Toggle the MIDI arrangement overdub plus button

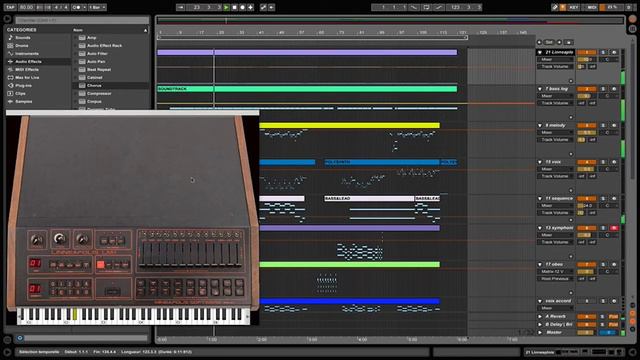pos(251,7)
